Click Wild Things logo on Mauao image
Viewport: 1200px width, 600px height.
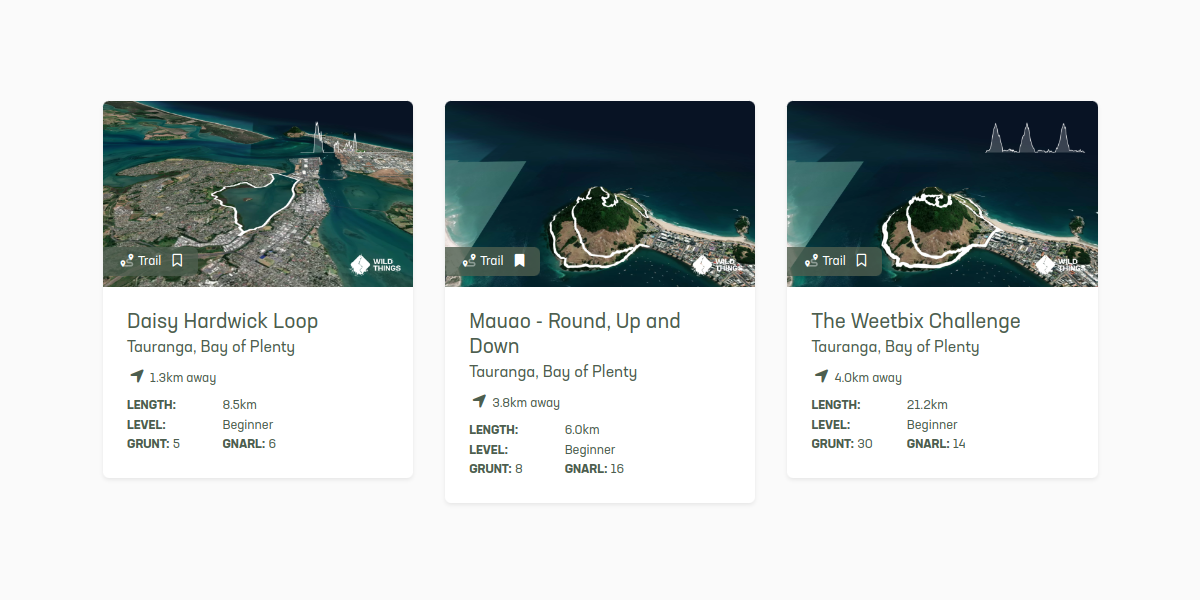pos(718,265)
